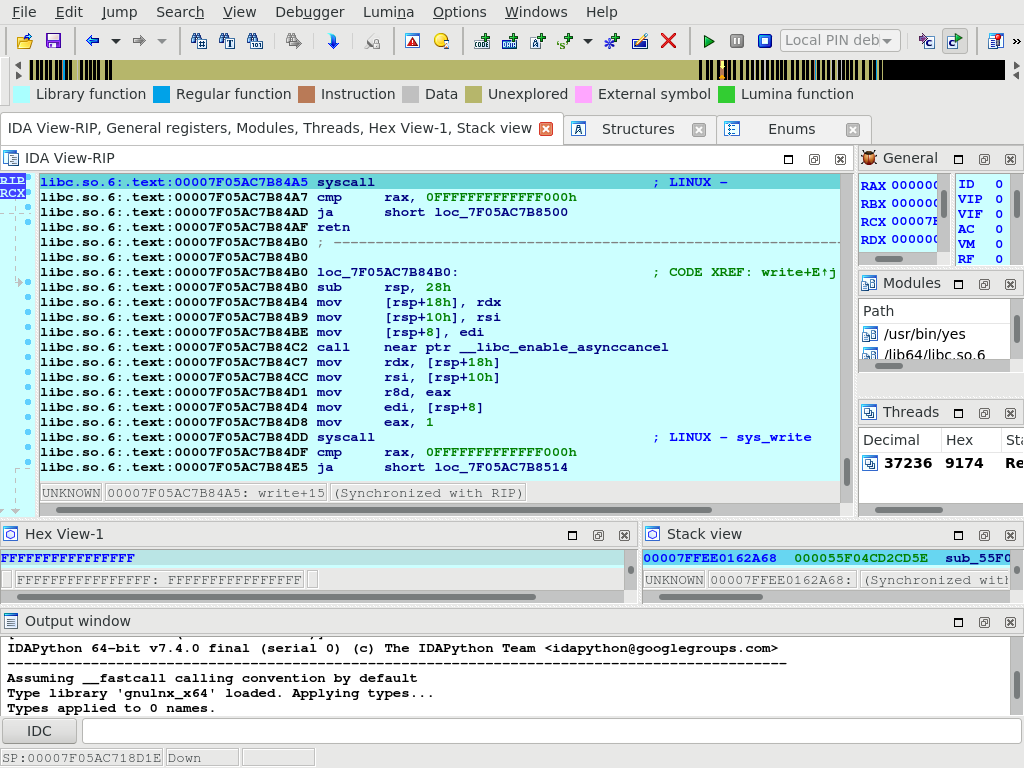This screenshot has height=768, width=1024.
Task: Click the Regular function blue color swatch
Action: click(x=161, y=95)
